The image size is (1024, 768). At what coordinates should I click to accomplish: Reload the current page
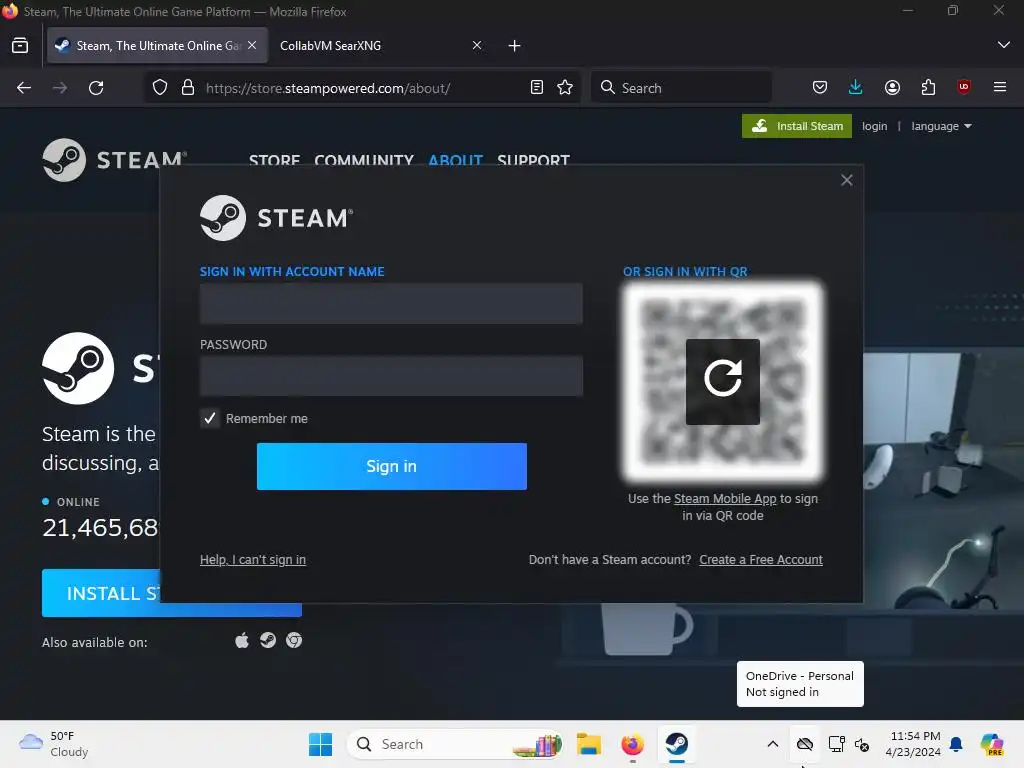tap(96, 88)
